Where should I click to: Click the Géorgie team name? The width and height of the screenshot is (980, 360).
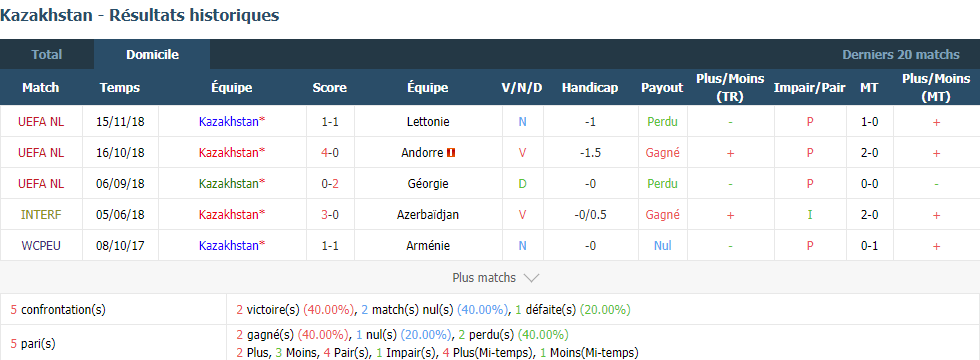coord(428,184)
